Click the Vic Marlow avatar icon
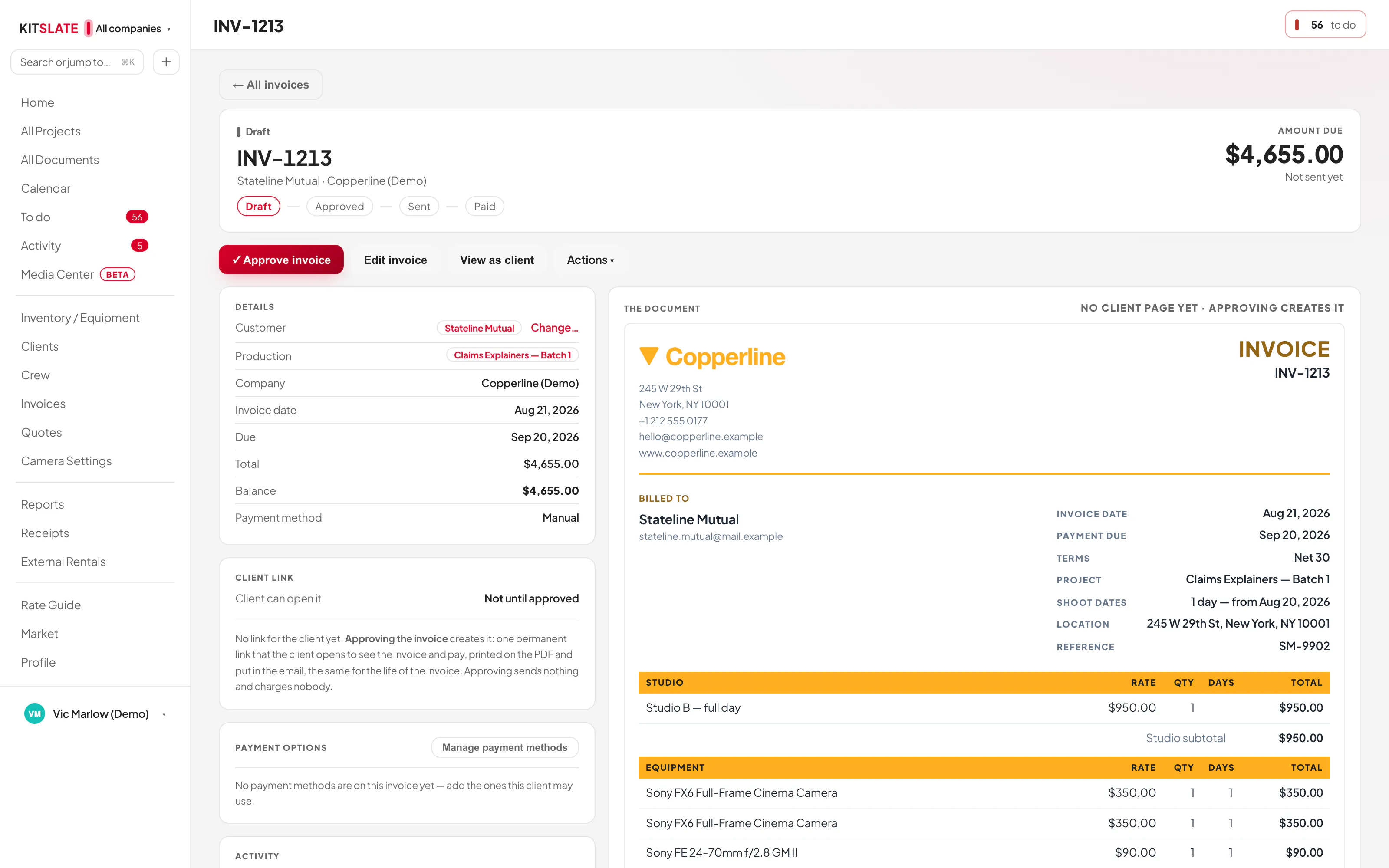 34,713
